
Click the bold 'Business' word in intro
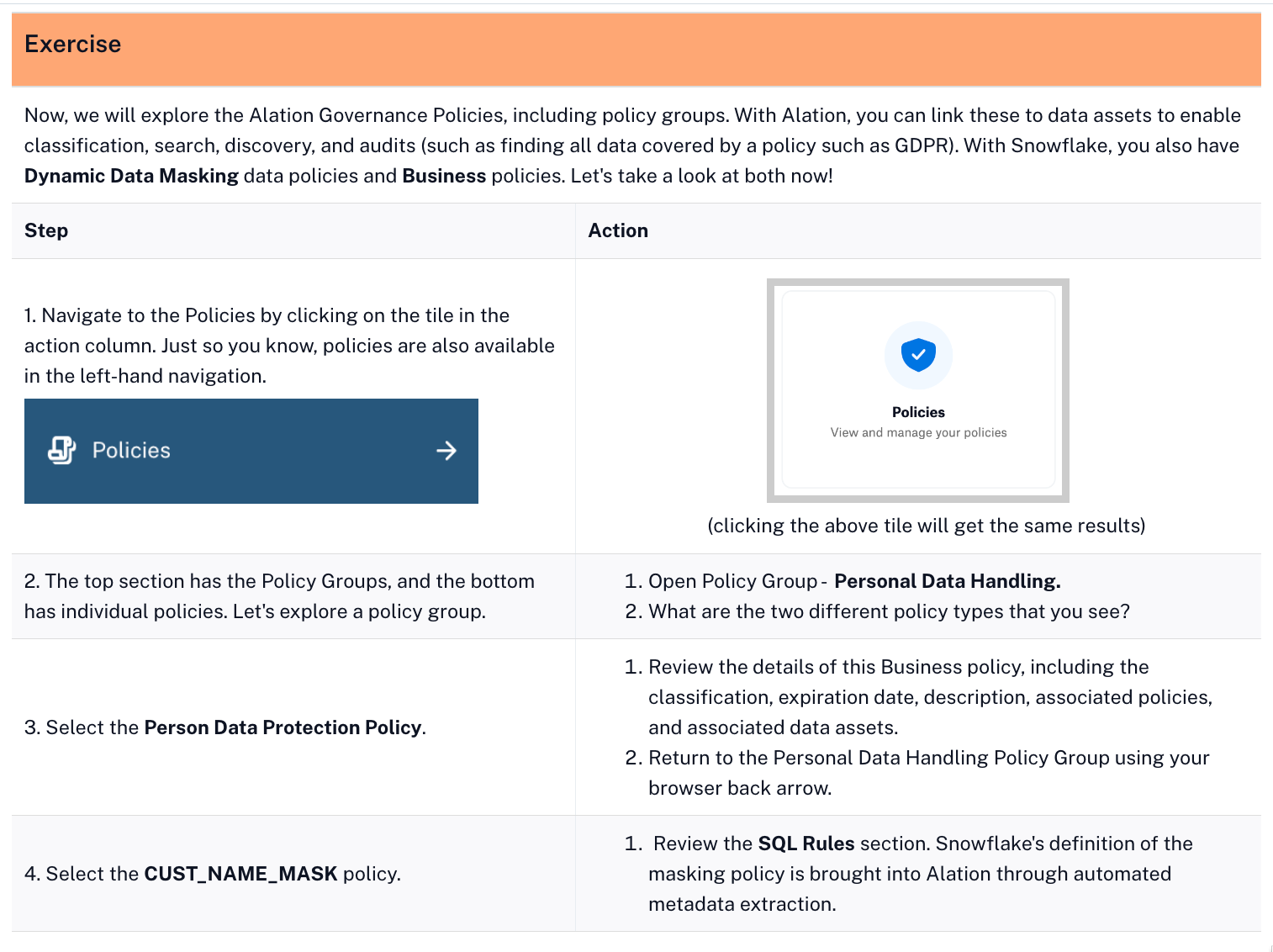[x=444, y=176]
